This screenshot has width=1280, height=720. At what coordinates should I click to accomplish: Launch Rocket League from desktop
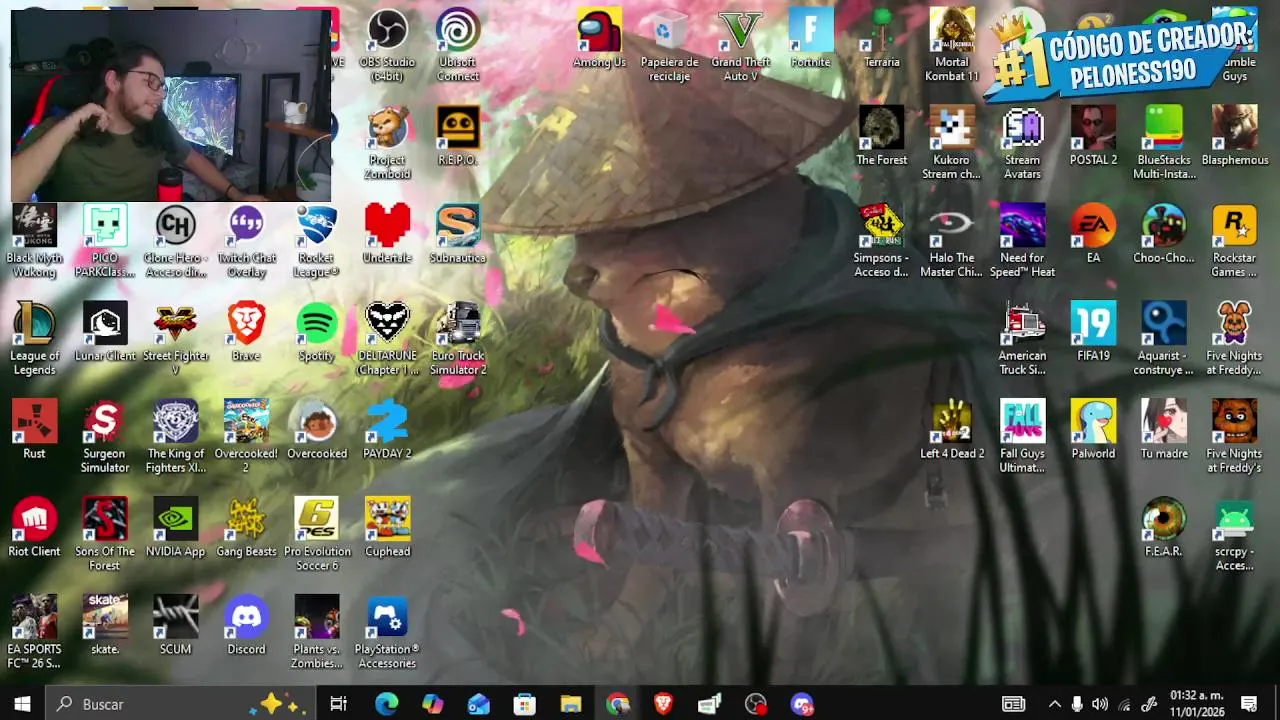point(317,241)
